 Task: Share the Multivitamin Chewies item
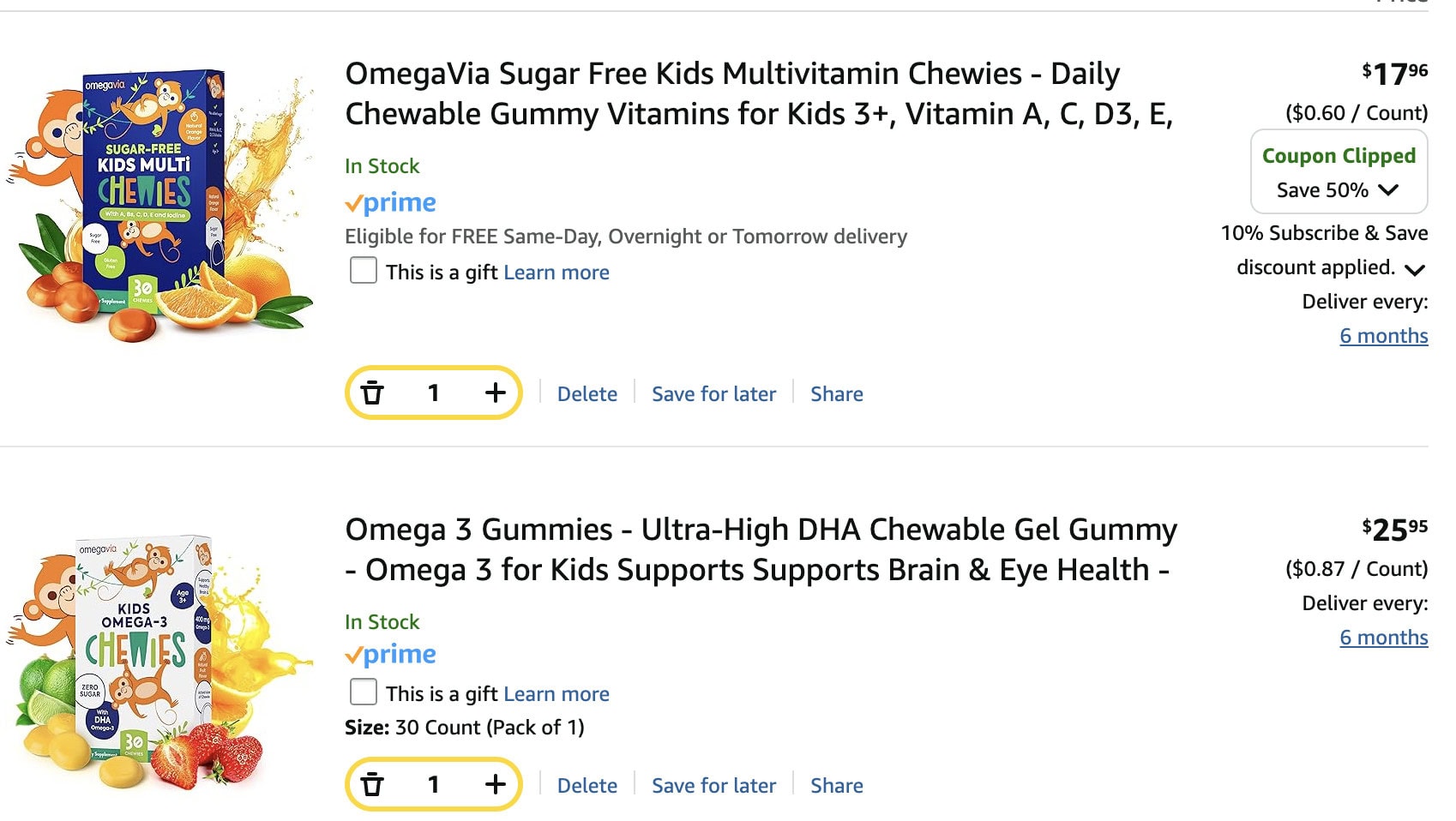tap(836, 394)
